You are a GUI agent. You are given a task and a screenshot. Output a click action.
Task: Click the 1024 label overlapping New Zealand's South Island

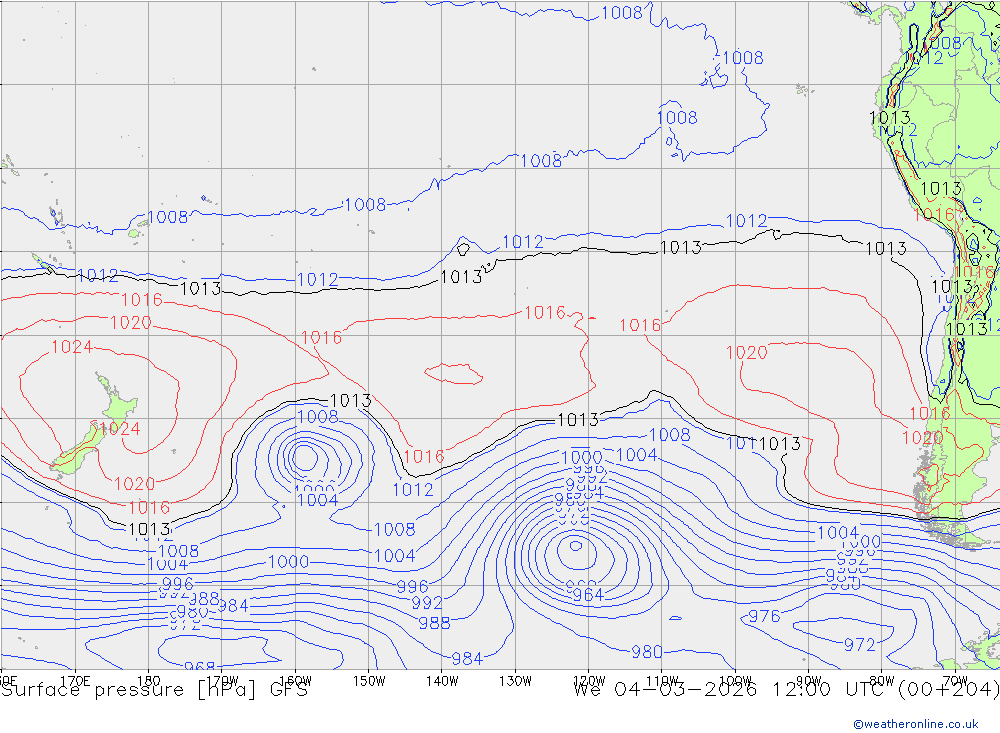(x=121, y=429)
